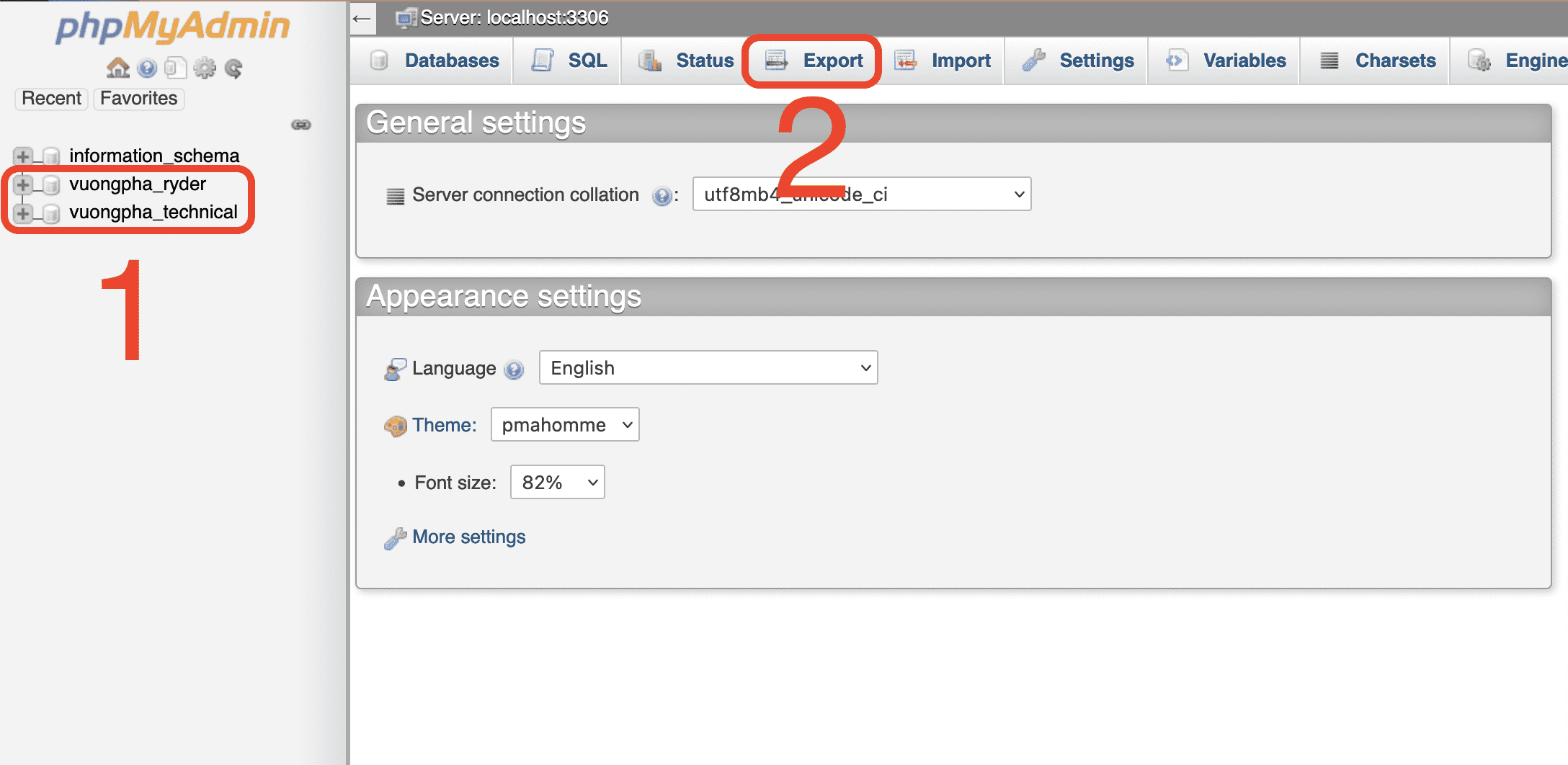
Task: Collapse the sidebar using the left arrow icon
Action: [x=362, y=18]
